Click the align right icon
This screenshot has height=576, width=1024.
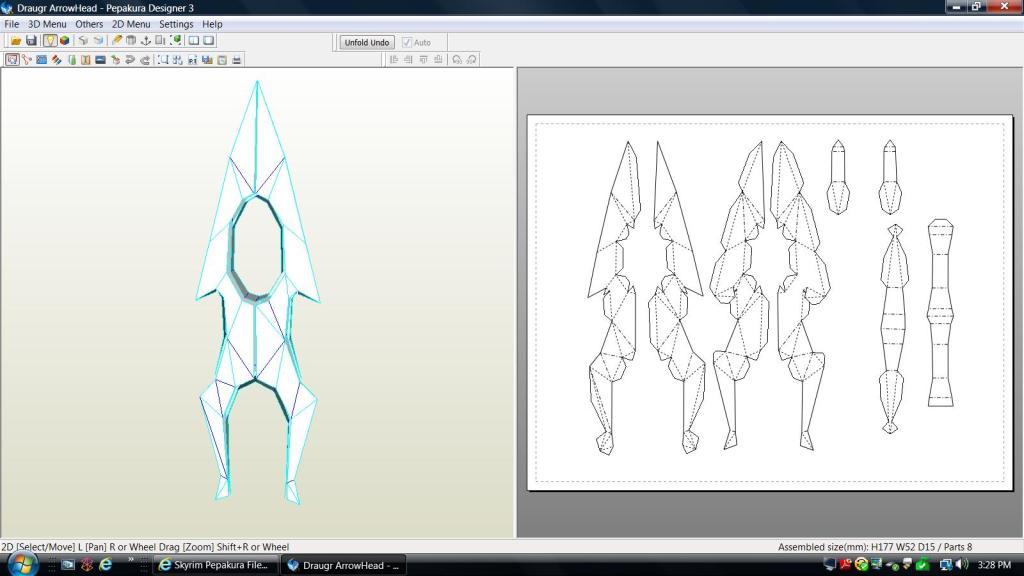[x=409, y=59]
